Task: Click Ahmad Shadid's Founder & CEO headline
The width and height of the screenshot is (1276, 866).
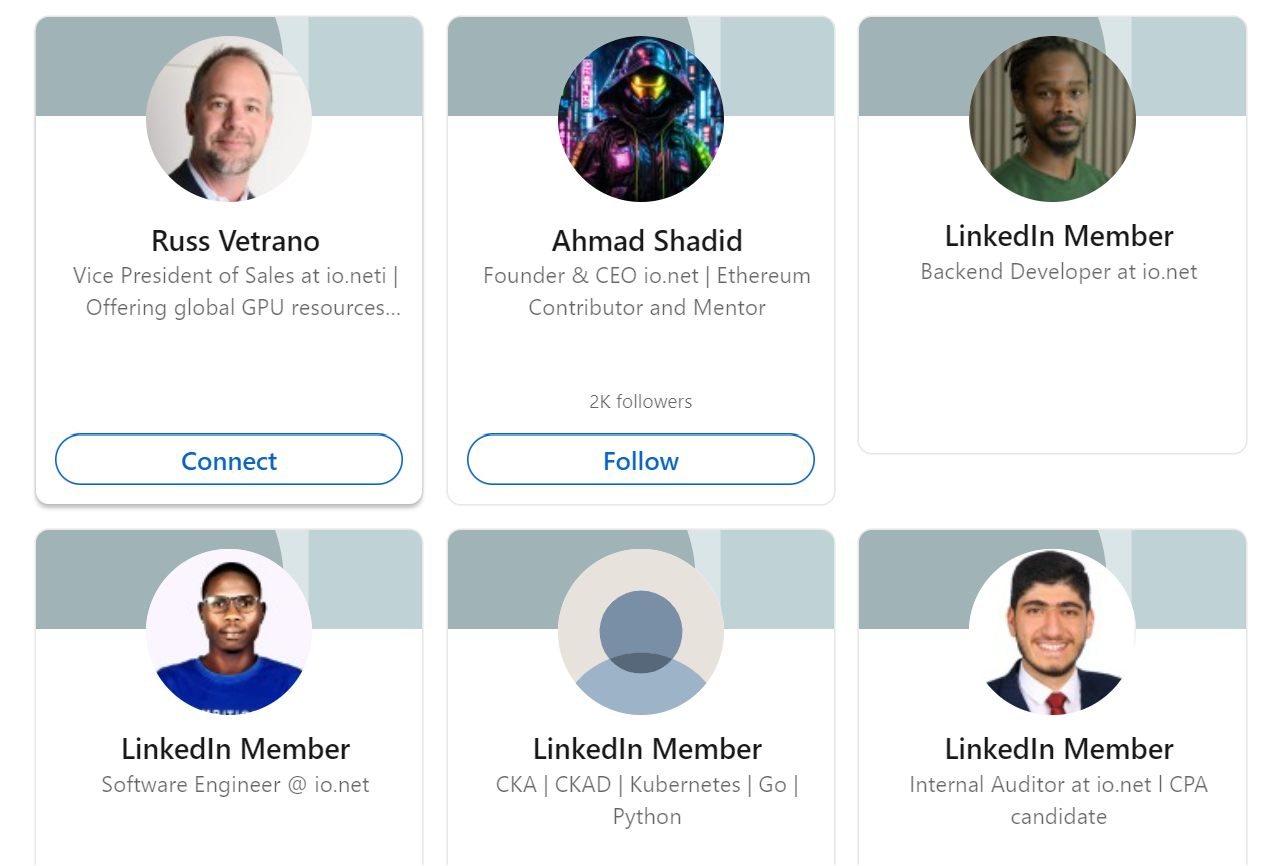Action: 647,291
